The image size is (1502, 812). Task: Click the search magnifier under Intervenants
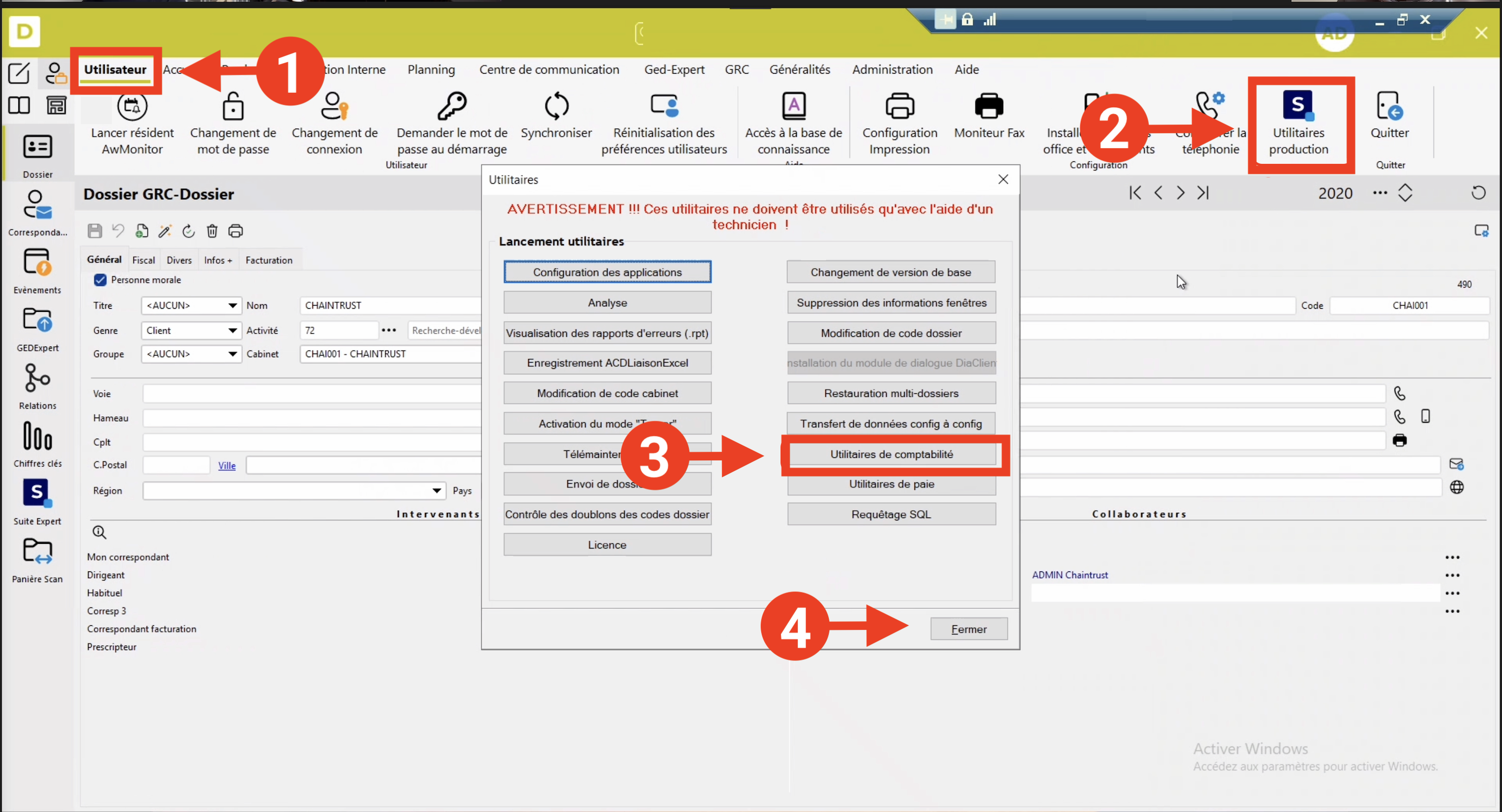click(x=99, y=532)
